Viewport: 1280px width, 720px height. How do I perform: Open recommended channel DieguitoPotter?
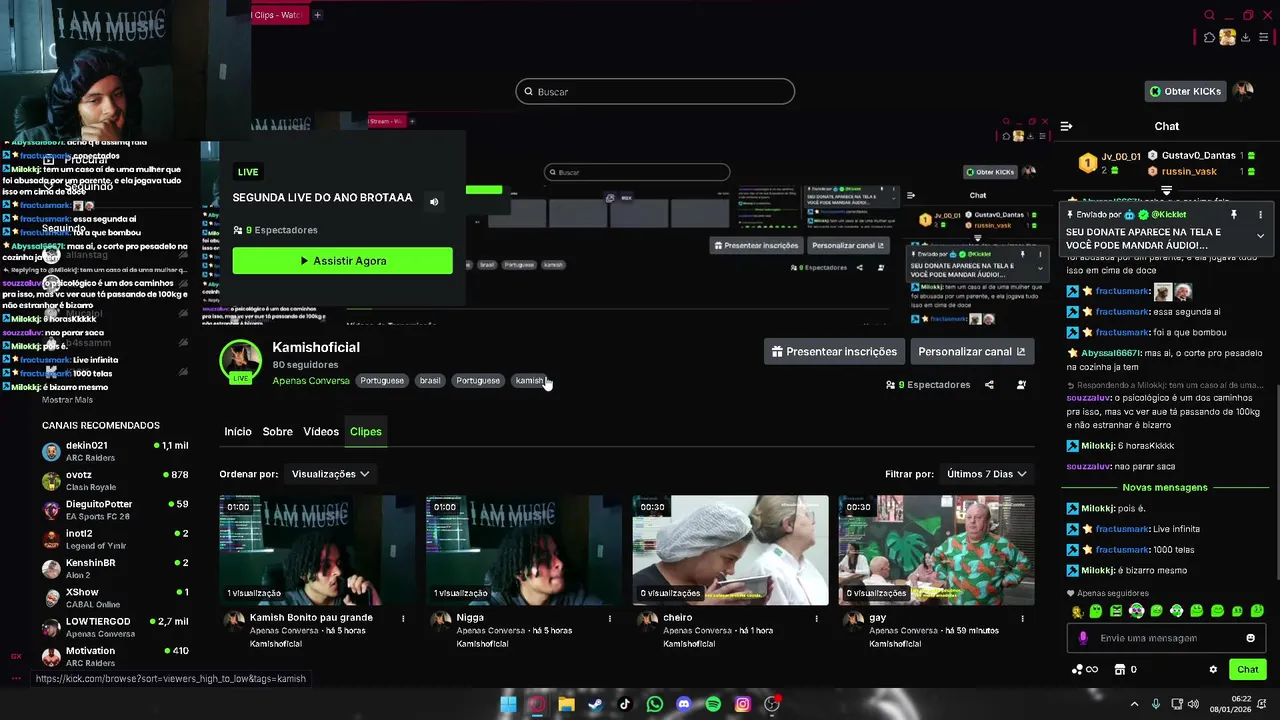pos(115,510)
